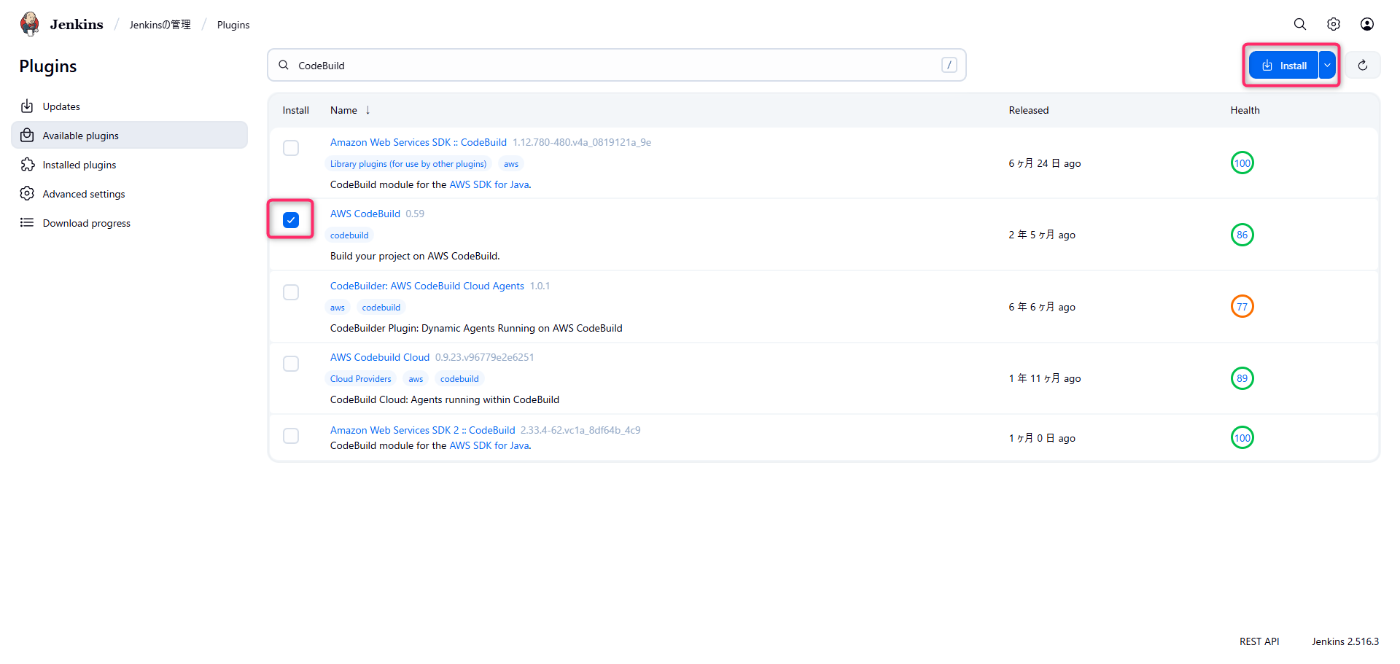1400x664 pixels.
Task: Open Installed plugins in sidebar
Action: 129,165
